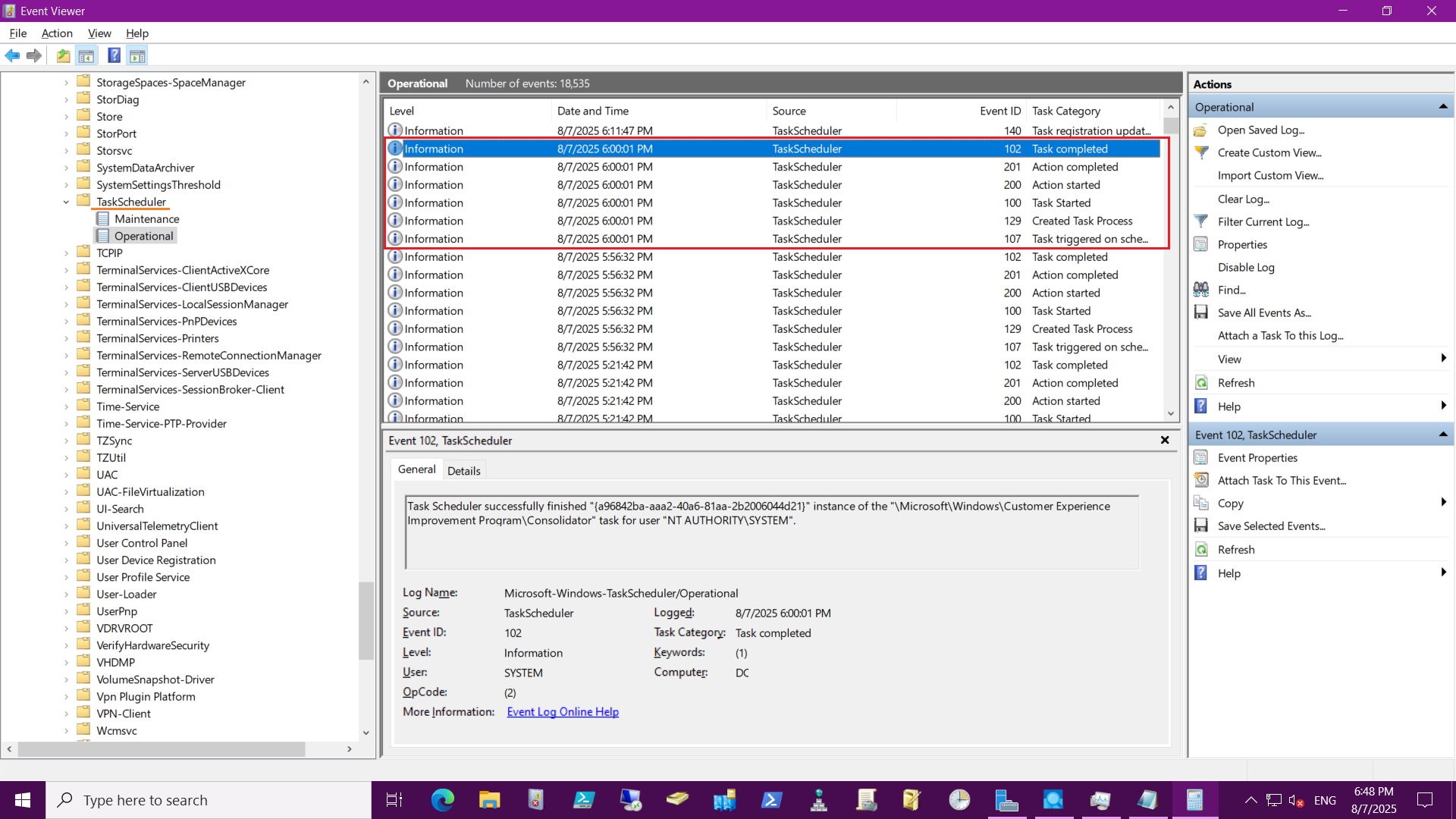Expand the View submenu arrow in Actions
1456x819 pixels.
1443,359
